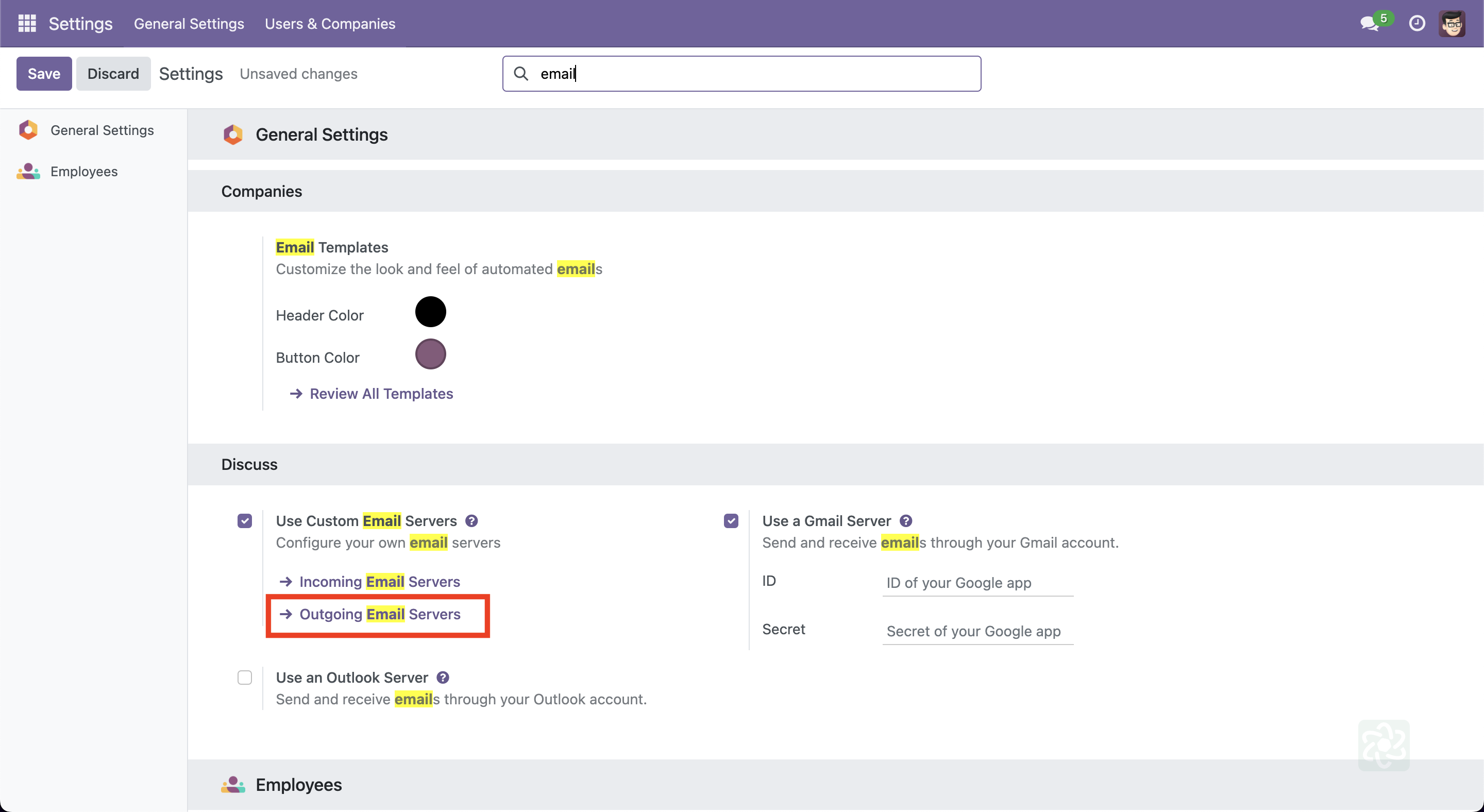Uncheck Use Custom Email Servers checkbox
1484x812 pixels.
(x=245, y=520)
